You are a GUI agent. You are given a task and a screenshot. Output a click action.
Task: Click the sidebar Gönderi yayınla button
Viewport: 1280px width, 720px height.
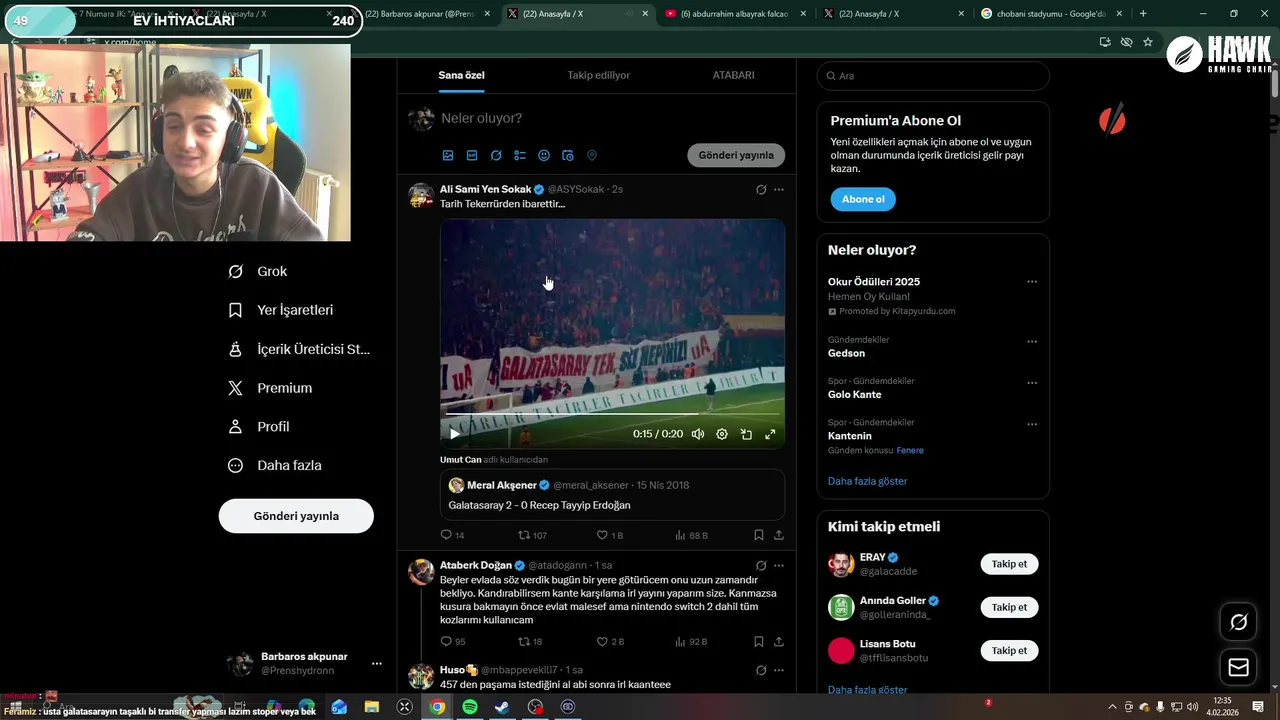coord(296,516)
